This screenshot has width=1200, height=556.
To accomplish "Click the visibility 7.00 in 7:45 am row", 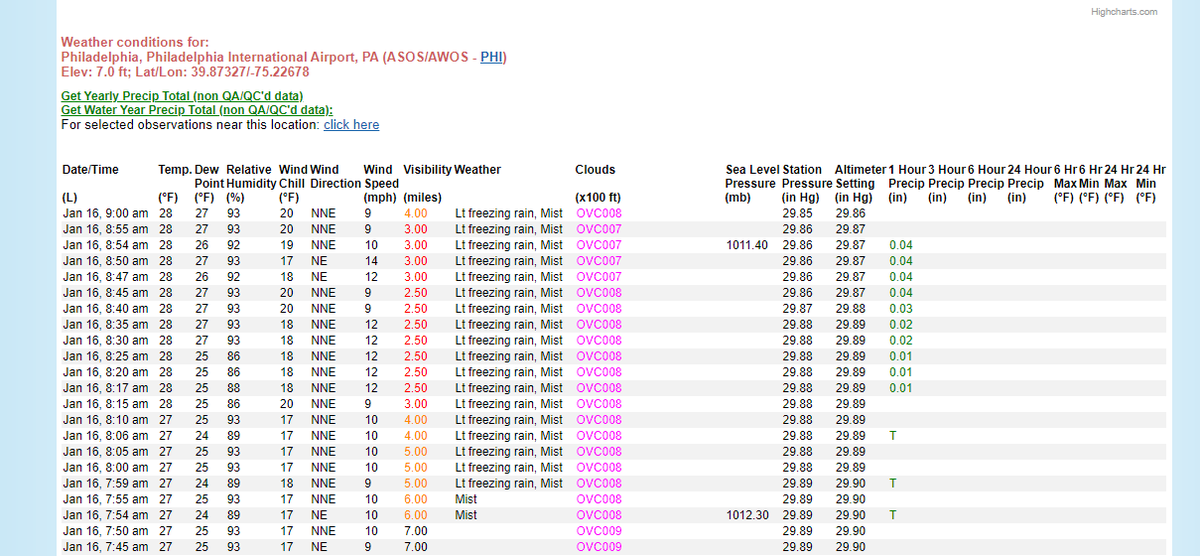I will tap(415, 547).
